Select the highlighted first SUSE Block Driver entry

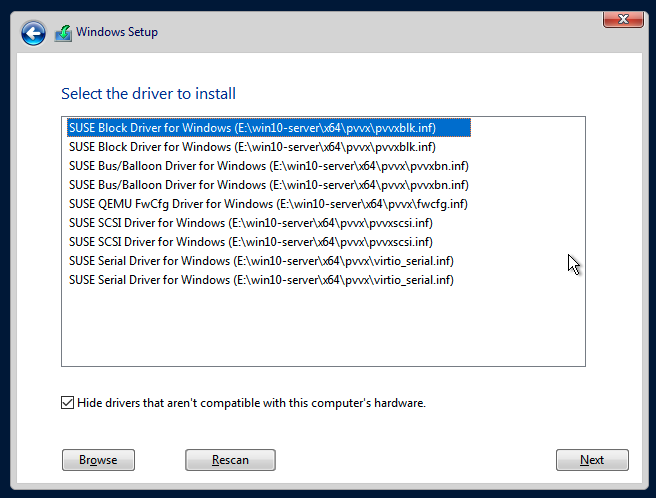(266, 128)
